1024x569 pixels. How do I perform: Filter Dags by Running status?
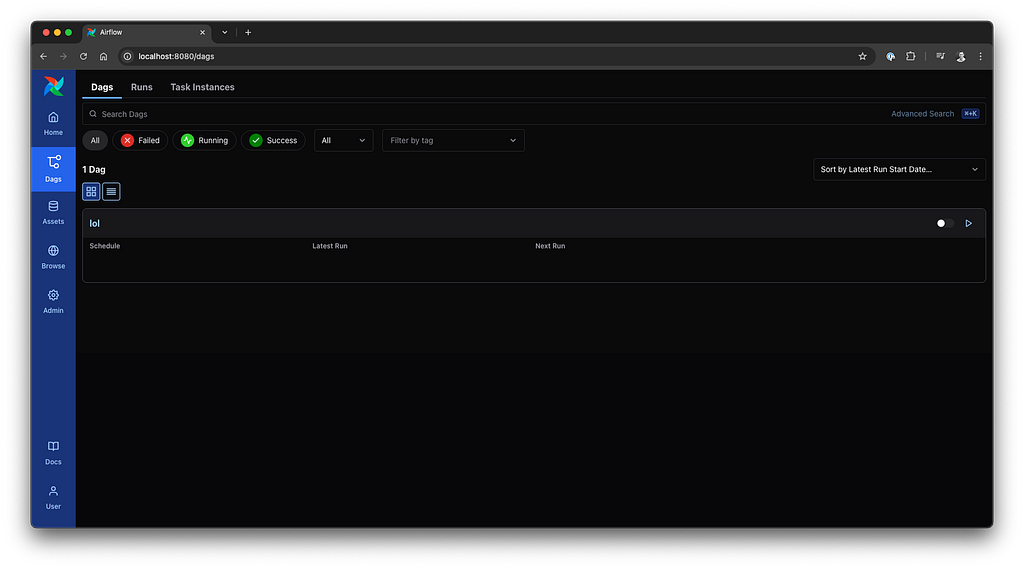(x=204, y=140)
